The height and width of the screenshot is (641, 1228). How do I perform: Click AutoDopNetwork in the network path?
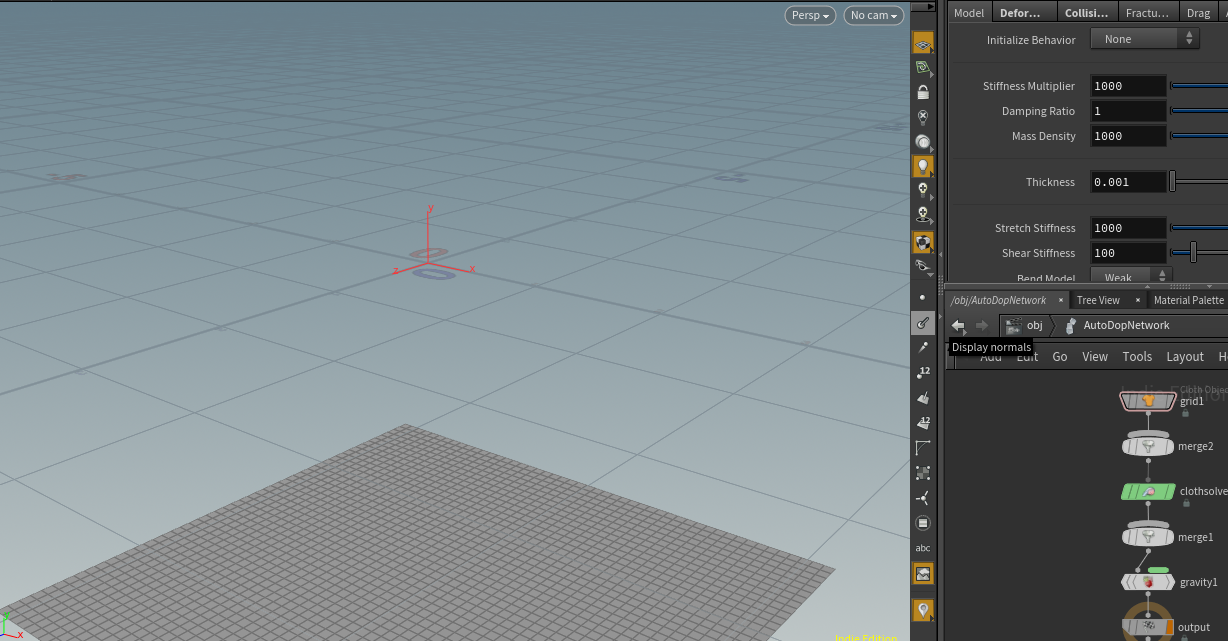(1117, 325)
